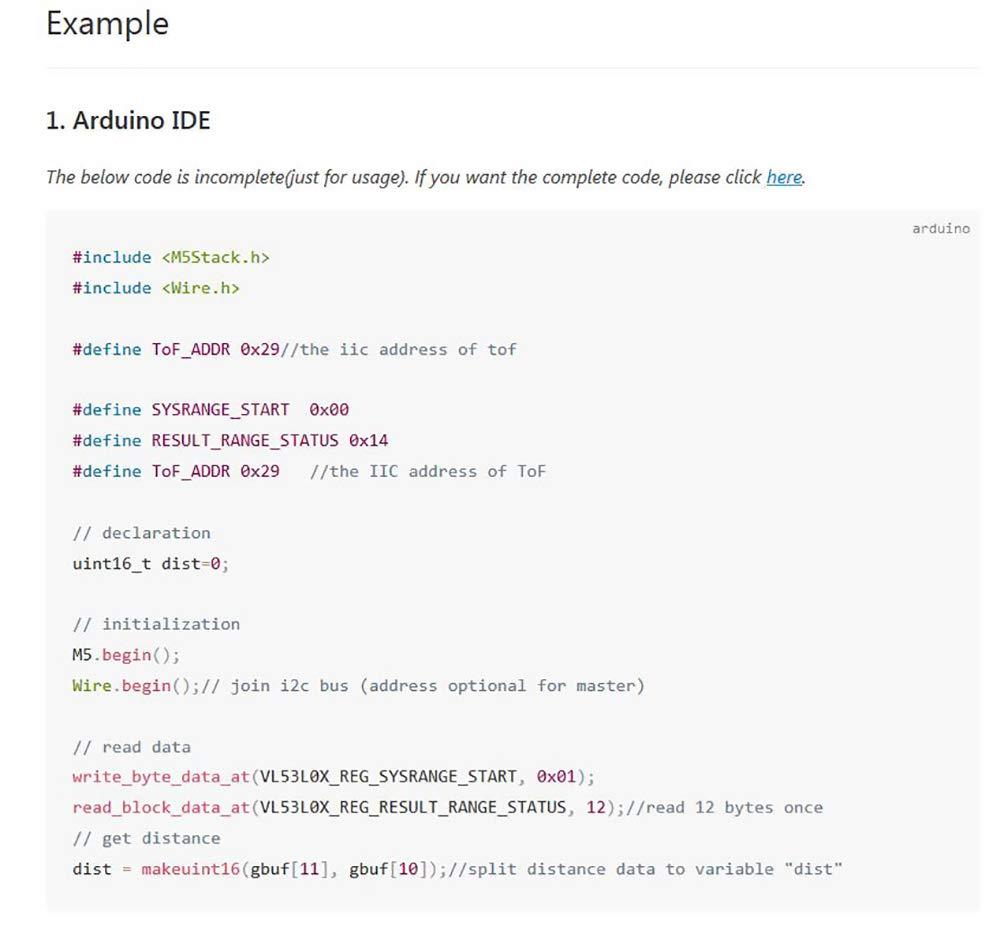Select the "#define RESULT_RANGE_STATUS 0x14" line
The height and width of the screenshot is (929, 1000).
click(230, 440)
